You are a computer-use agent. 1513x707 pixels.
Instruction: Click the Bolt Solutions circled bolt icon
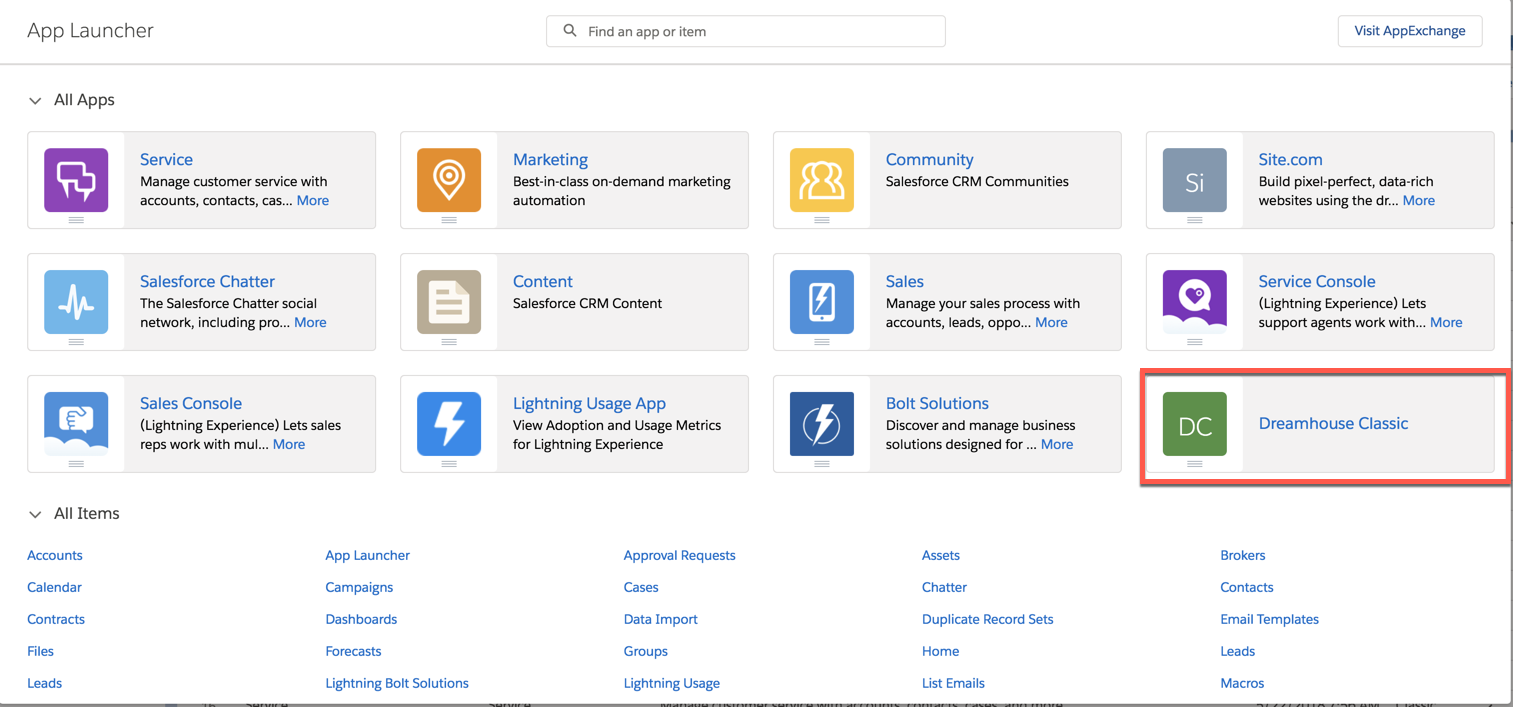[x=822, y=424]
